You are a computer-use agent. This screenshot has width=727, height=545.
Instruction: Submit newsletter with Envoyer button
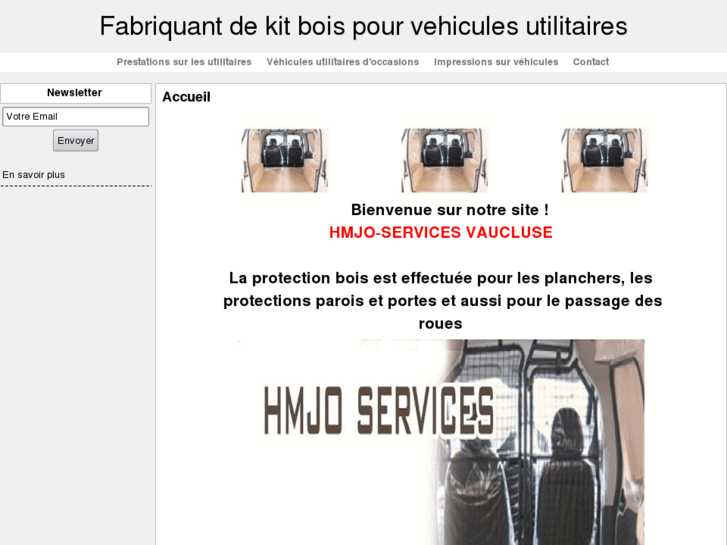(76, 141)
